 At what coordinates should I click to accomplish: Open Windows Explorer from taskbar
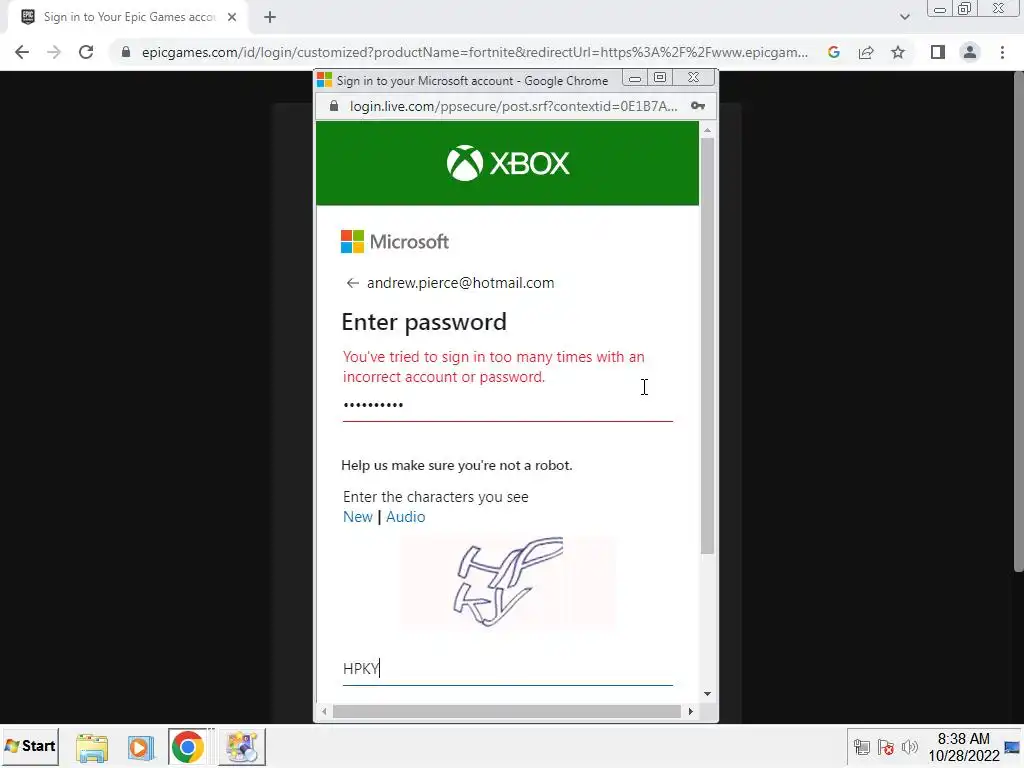tap(92, 747)
